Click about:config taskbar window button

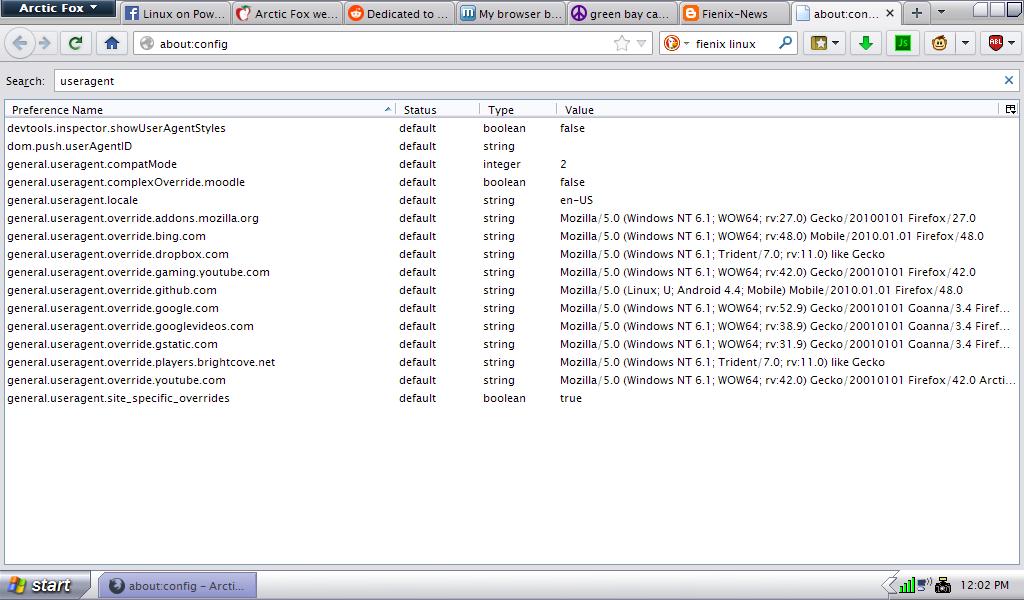click(x=177, y=586)
